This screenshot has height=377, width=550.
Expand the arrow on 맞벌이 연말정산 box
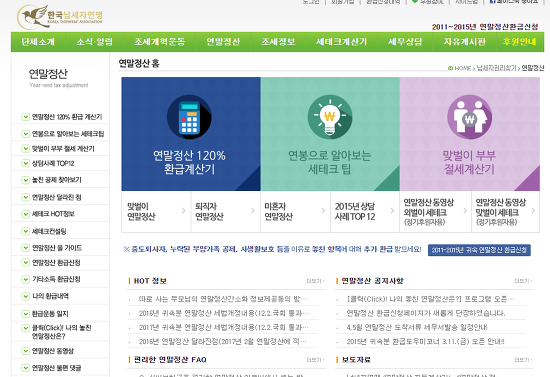183,211
